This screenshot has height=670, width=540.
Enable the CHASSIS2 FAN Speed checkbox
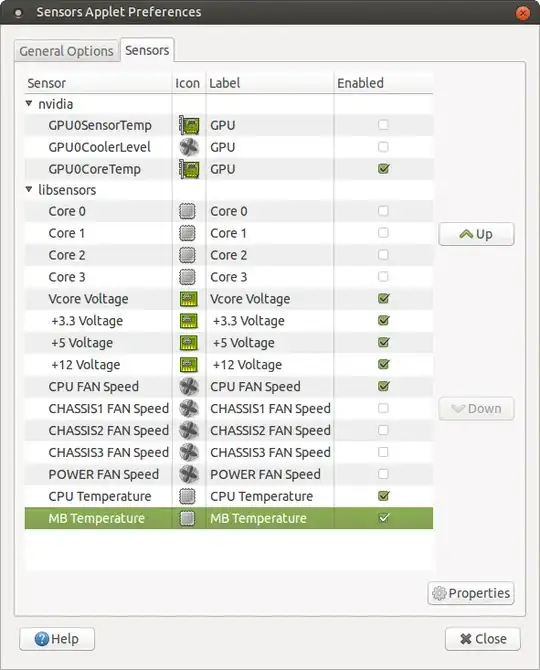[383, 430]
